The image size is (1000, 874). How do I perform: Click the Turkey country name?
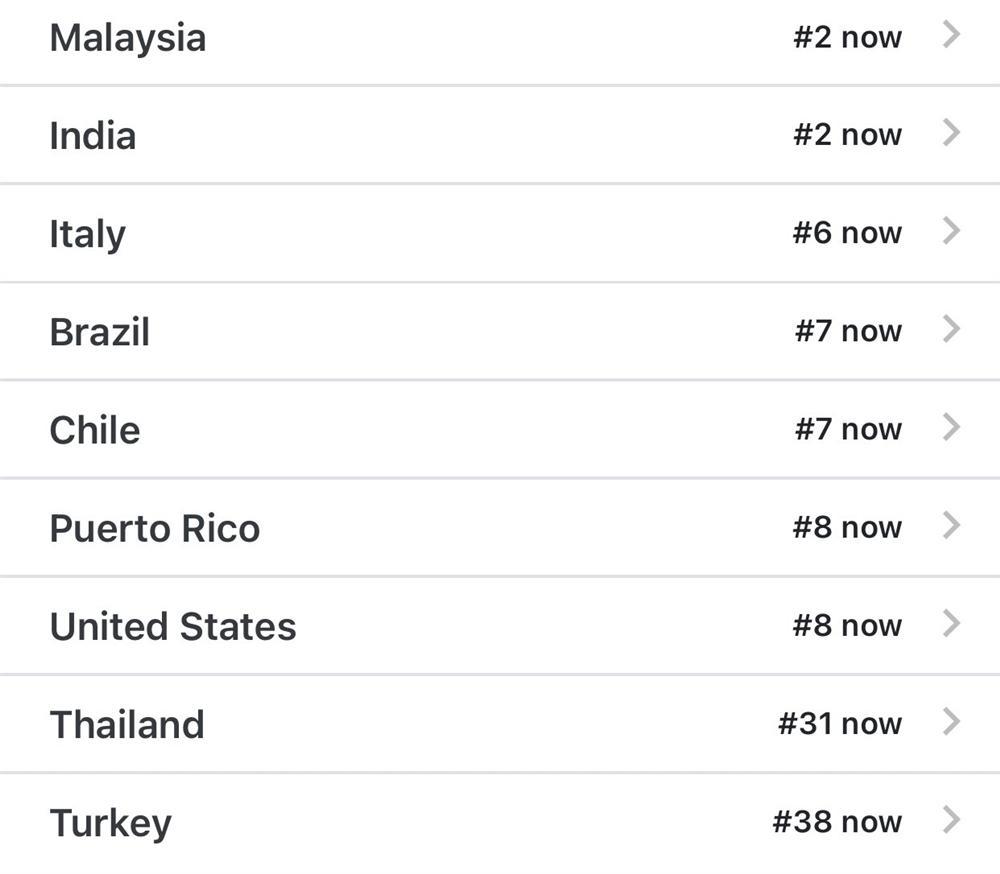click(111, 823)
